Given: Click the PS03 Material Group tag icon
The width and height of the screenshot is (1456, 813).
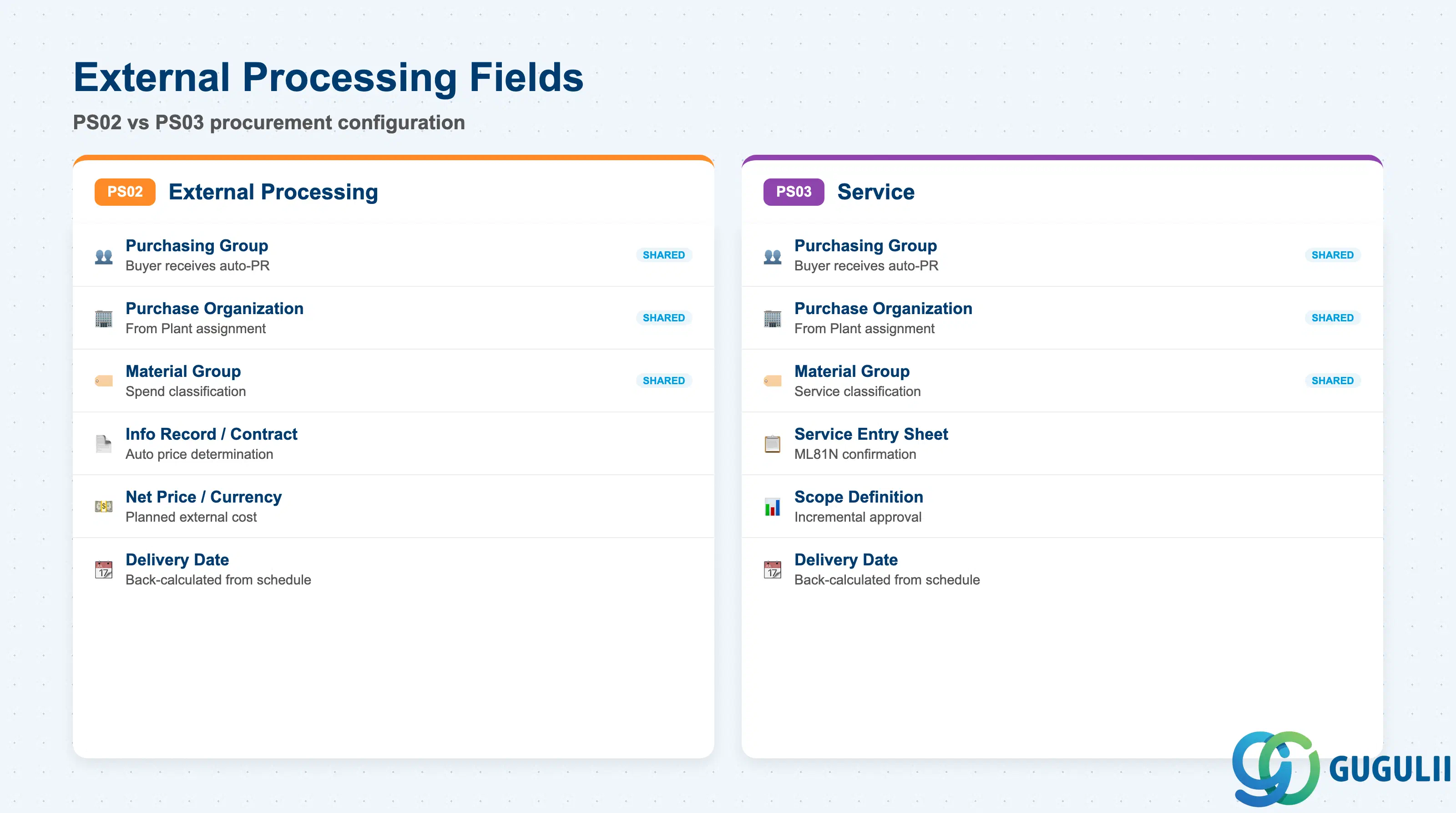Looking at the screenshot, I should (x=772, y=381).
